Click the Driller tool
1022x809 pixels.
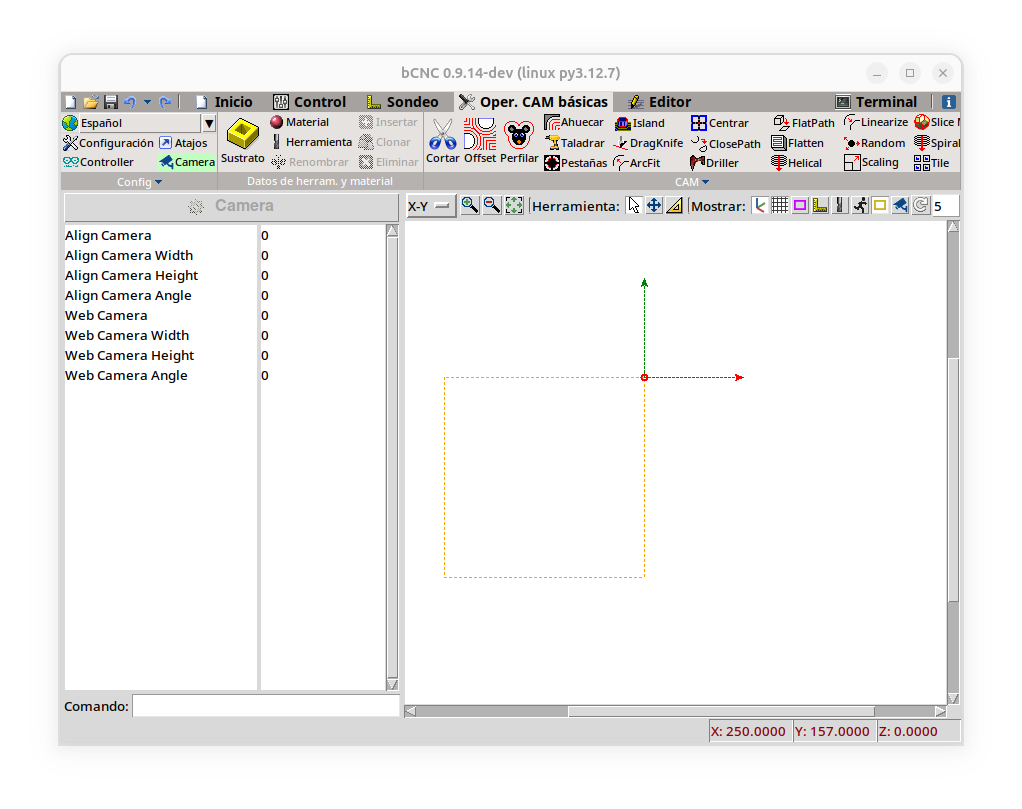point(714,163)
